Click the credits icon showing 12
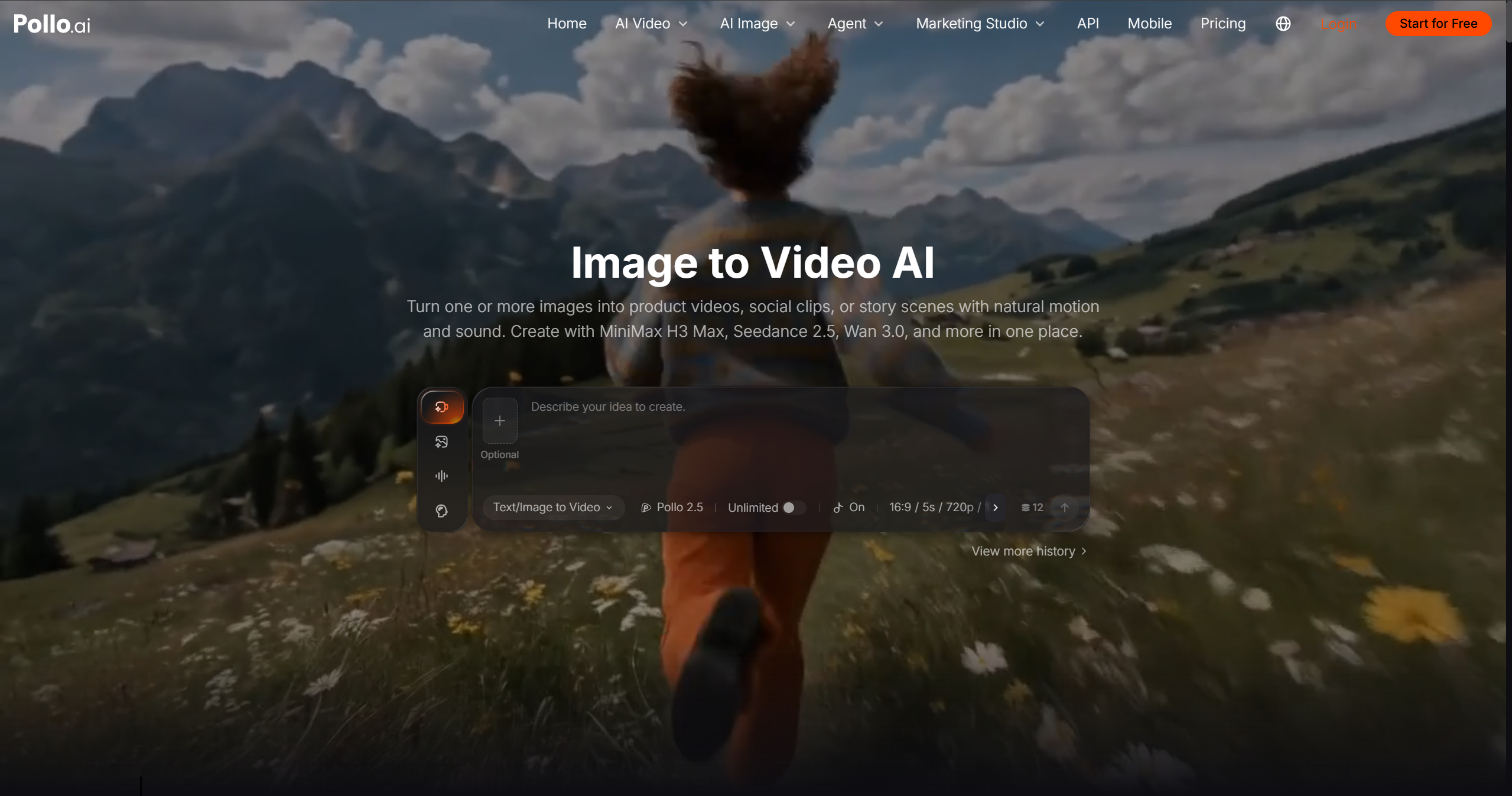 1032,508
